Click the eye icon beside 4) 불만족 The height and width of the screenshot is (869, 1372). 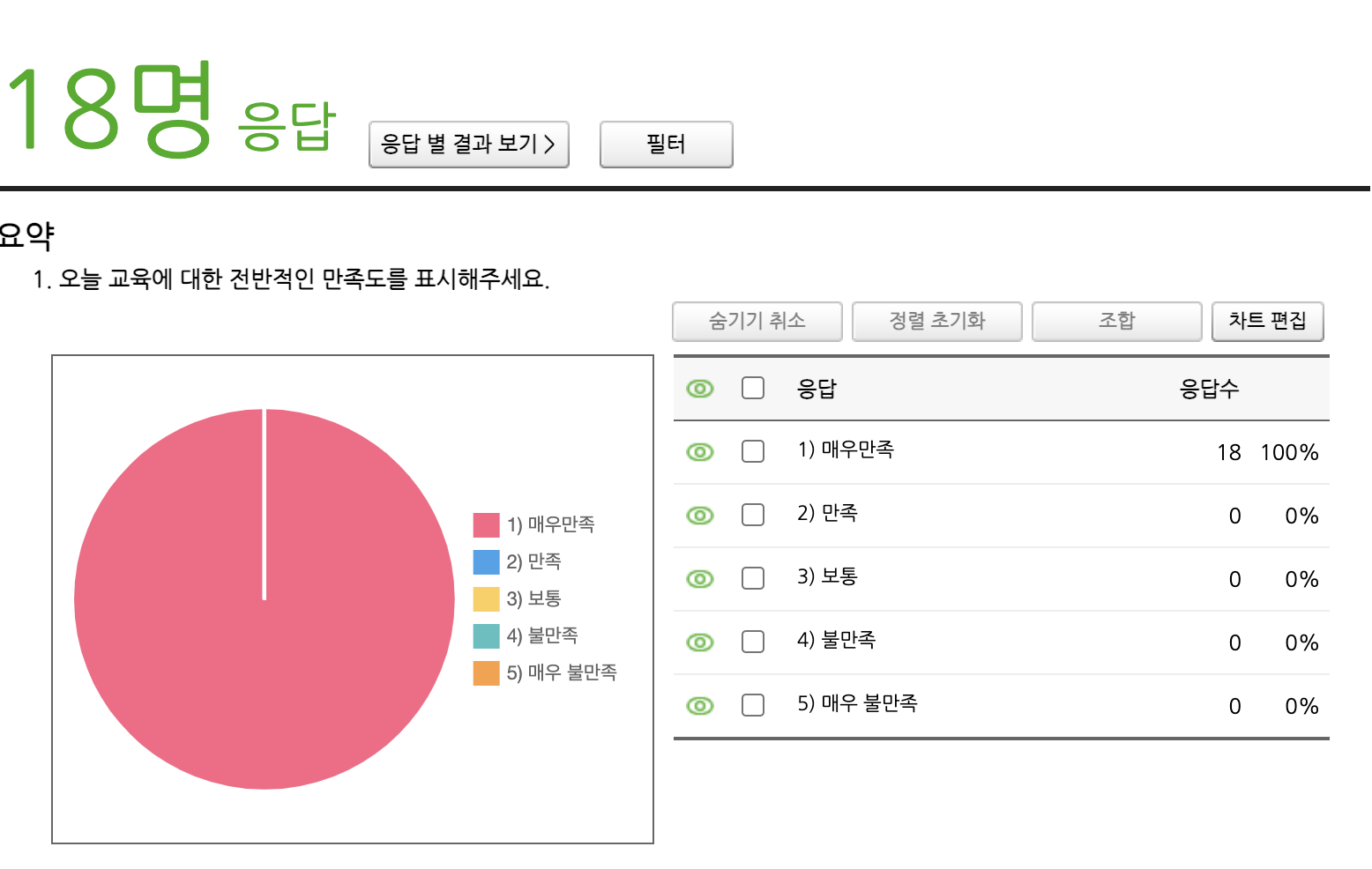pyautogui.click(x=700, y=642)
